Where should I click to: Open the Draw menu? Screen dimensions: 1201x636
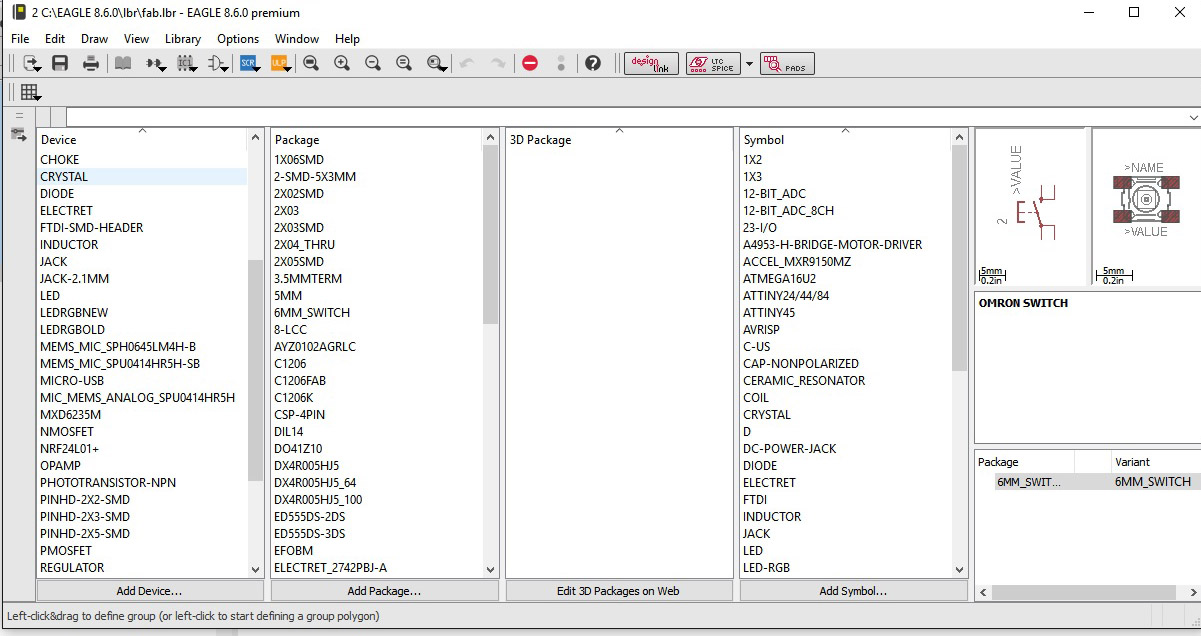95,39
